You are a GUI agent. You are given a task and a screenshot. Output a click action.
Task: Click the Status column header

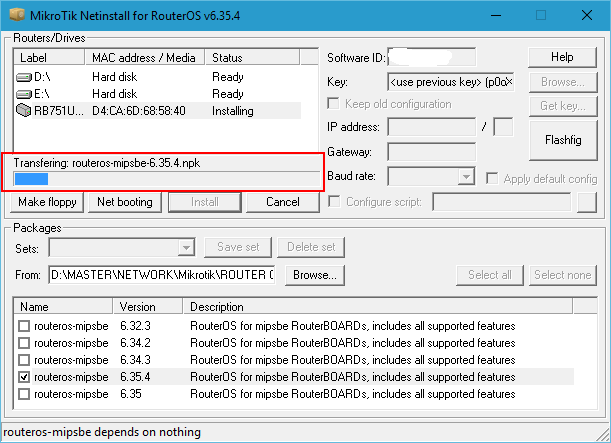coord(252,57)
